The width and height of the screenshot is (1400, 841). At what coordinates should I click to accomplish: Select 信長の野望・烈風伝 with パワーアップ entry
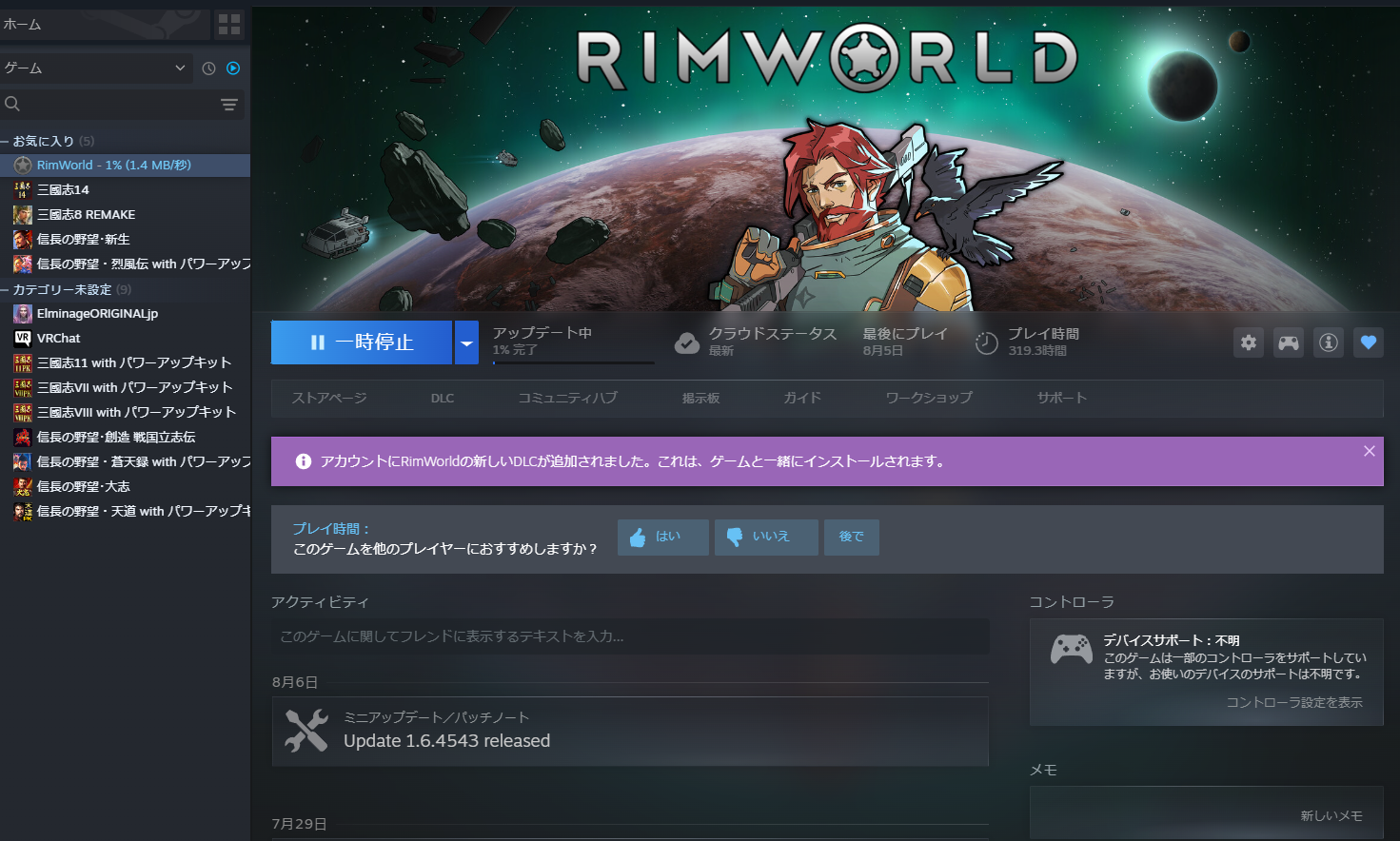[125, 264]
